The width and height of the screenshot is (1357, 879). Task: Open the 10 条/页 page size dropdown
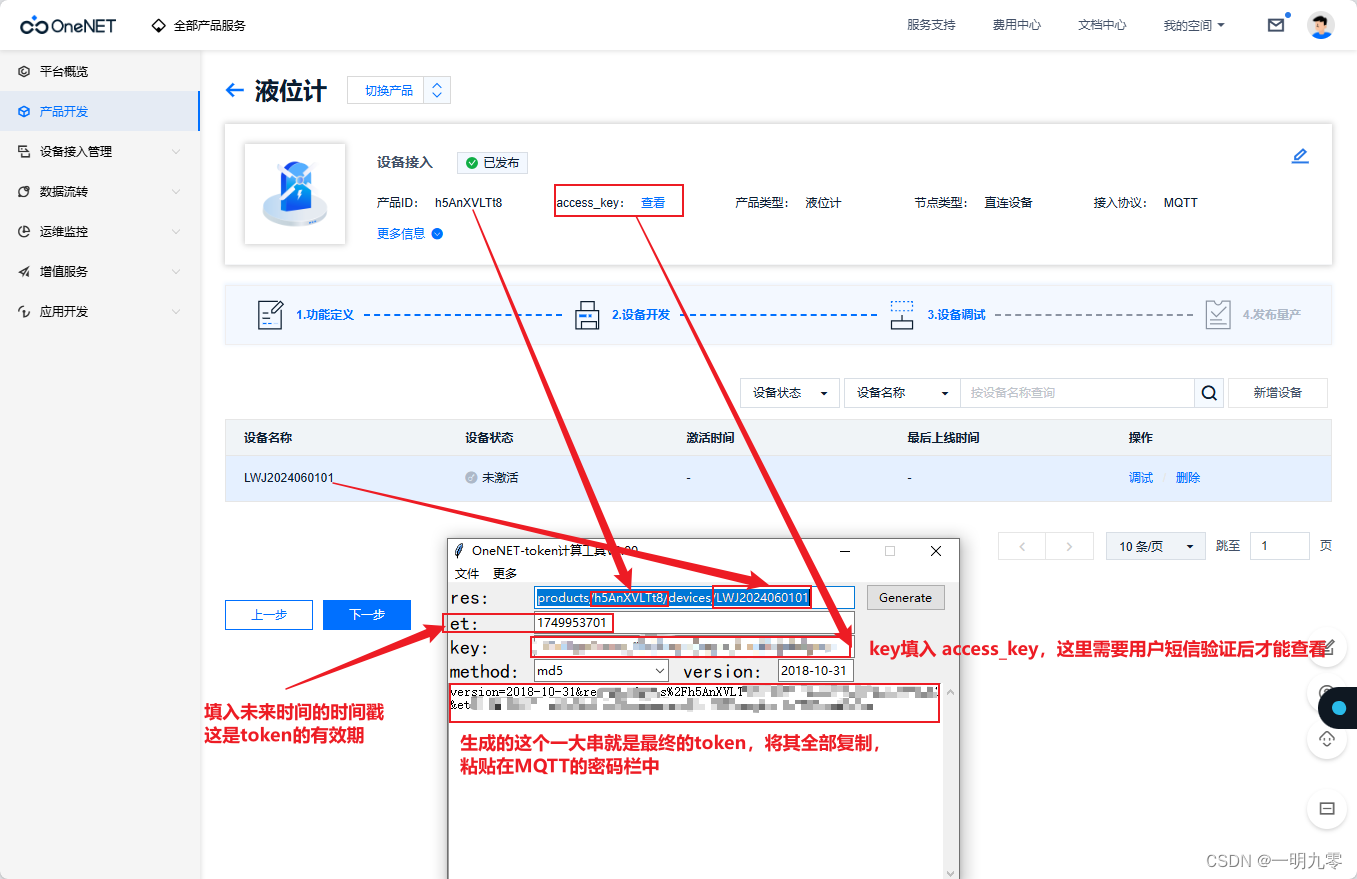pos(1155,546)
